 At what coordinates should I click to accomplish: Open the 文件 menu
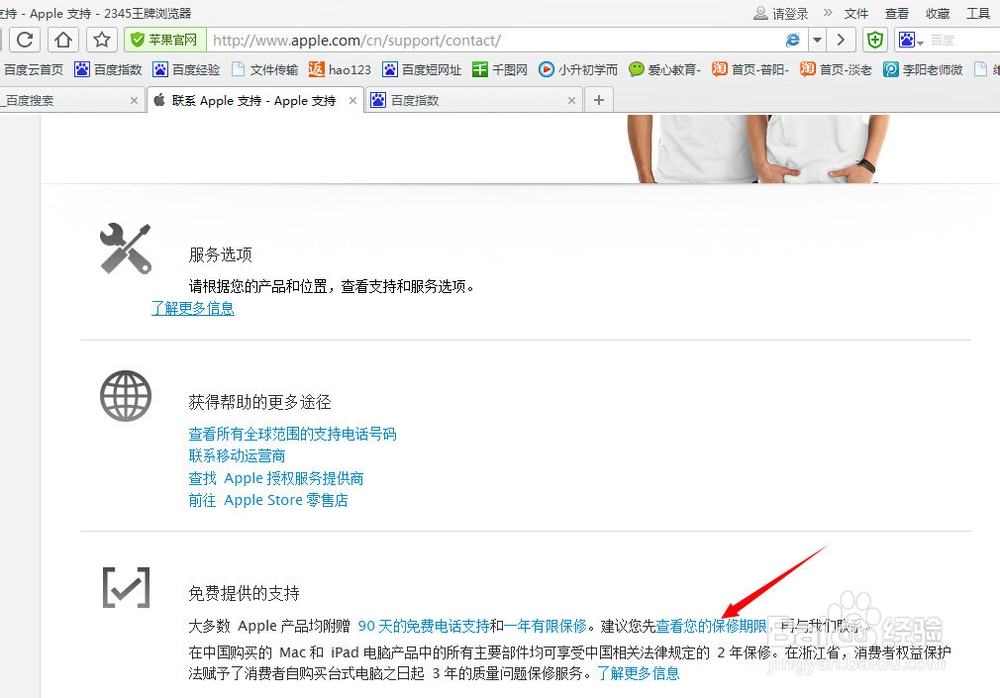[x=856, y=13]
